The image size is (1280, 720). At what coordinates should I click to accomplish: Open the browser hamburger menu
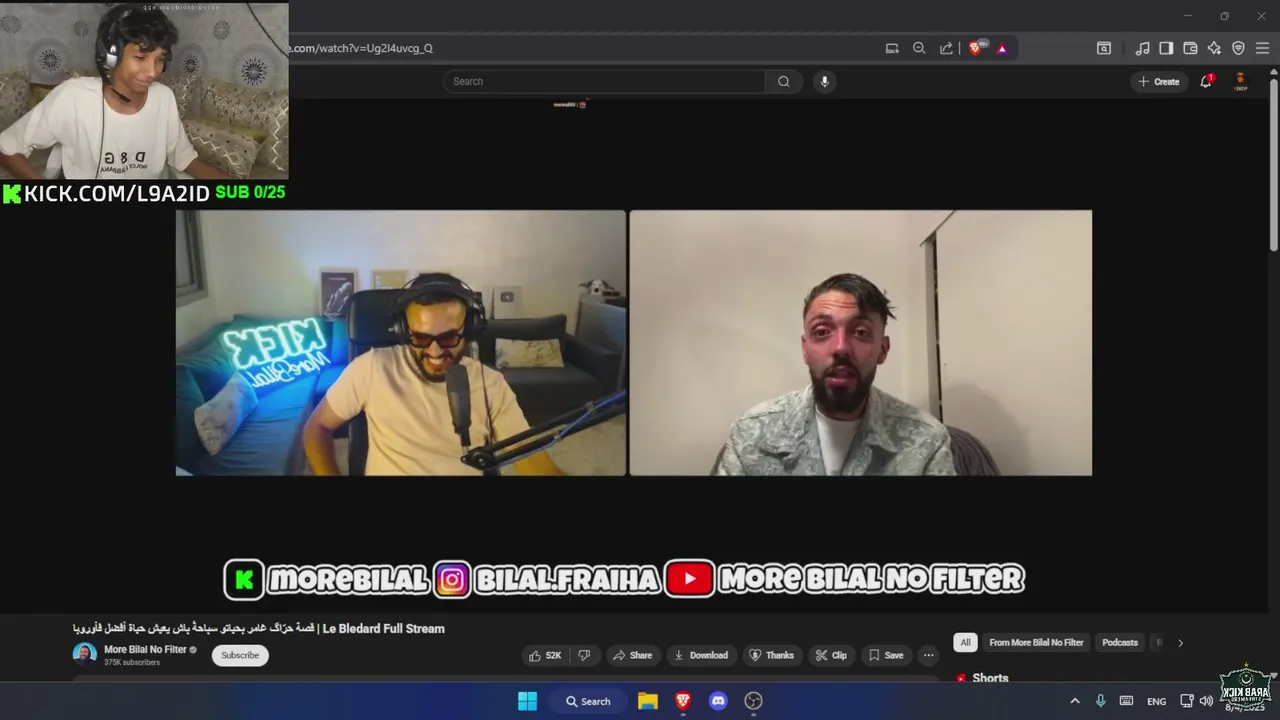click(x=1262, y=48)
